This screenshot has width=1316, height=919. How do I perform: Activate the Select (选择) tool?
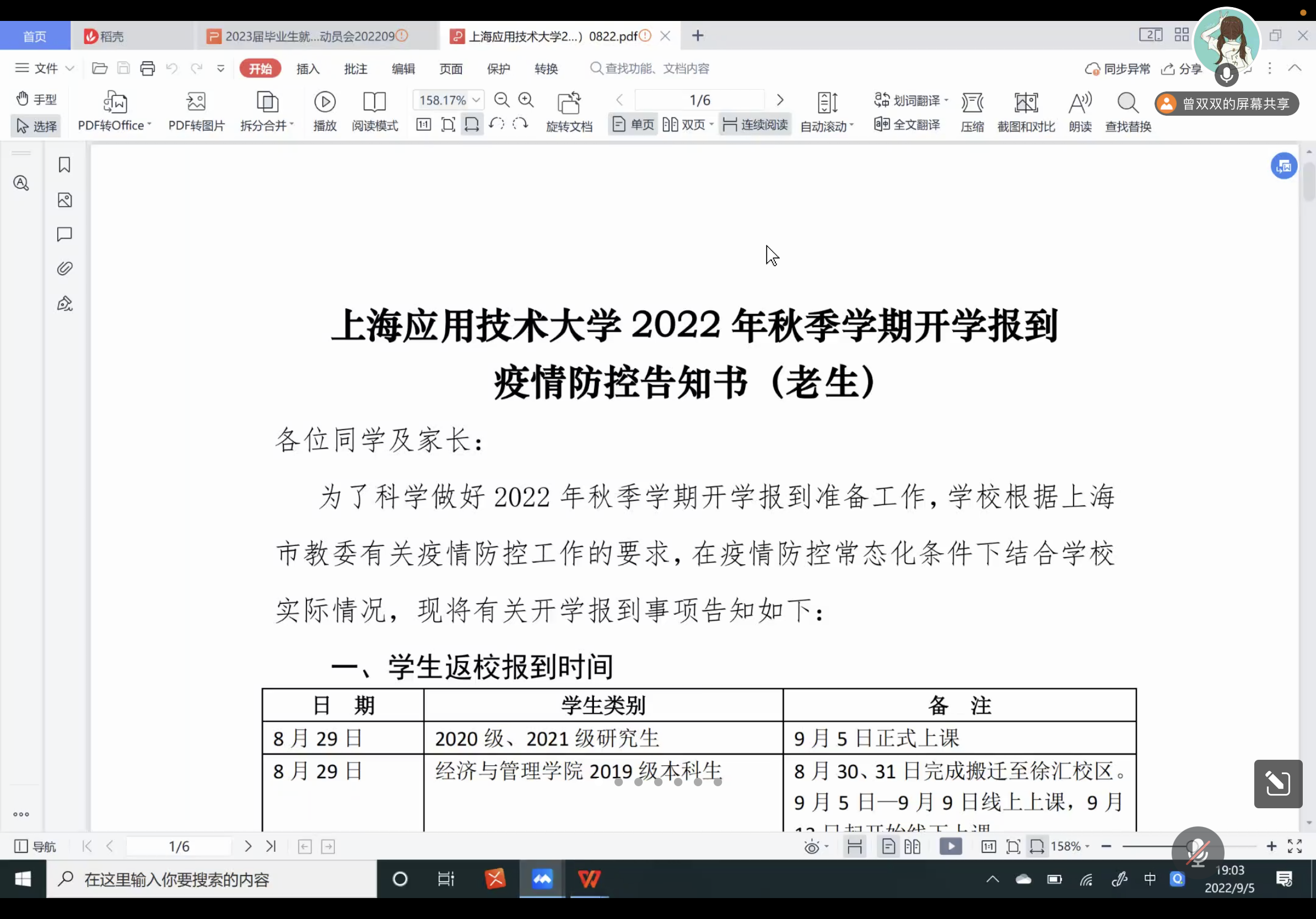tap(36, 126)
